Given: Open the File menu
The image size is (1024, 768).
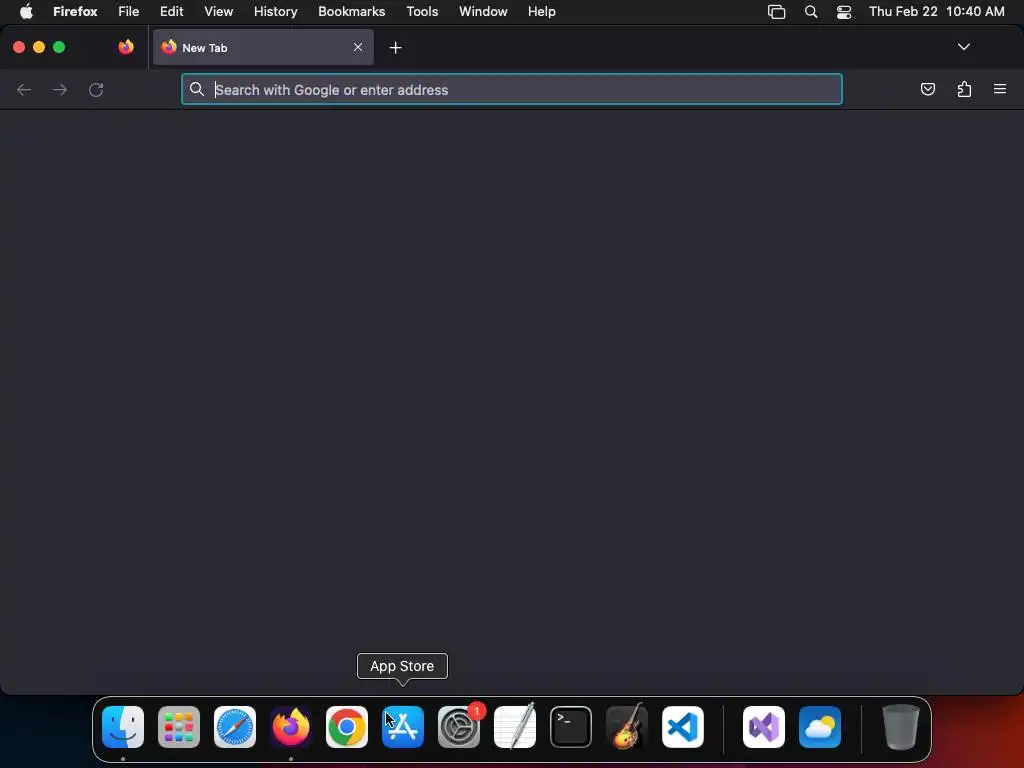Looking at the screenshot, I should pos(129,12).
